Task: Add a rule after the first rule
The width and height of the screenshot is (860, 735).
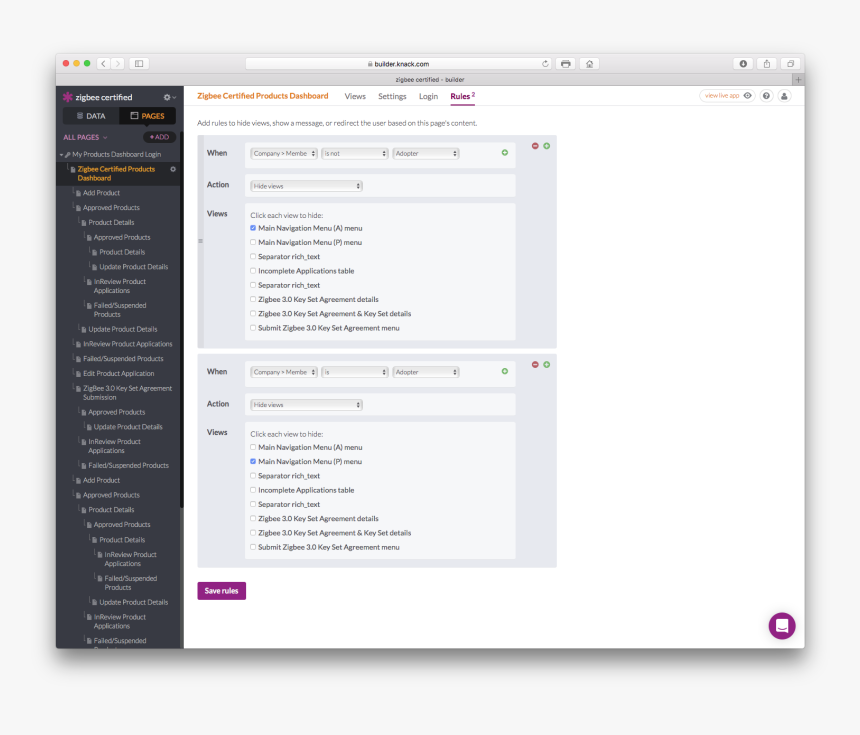Action: [547, 146]
